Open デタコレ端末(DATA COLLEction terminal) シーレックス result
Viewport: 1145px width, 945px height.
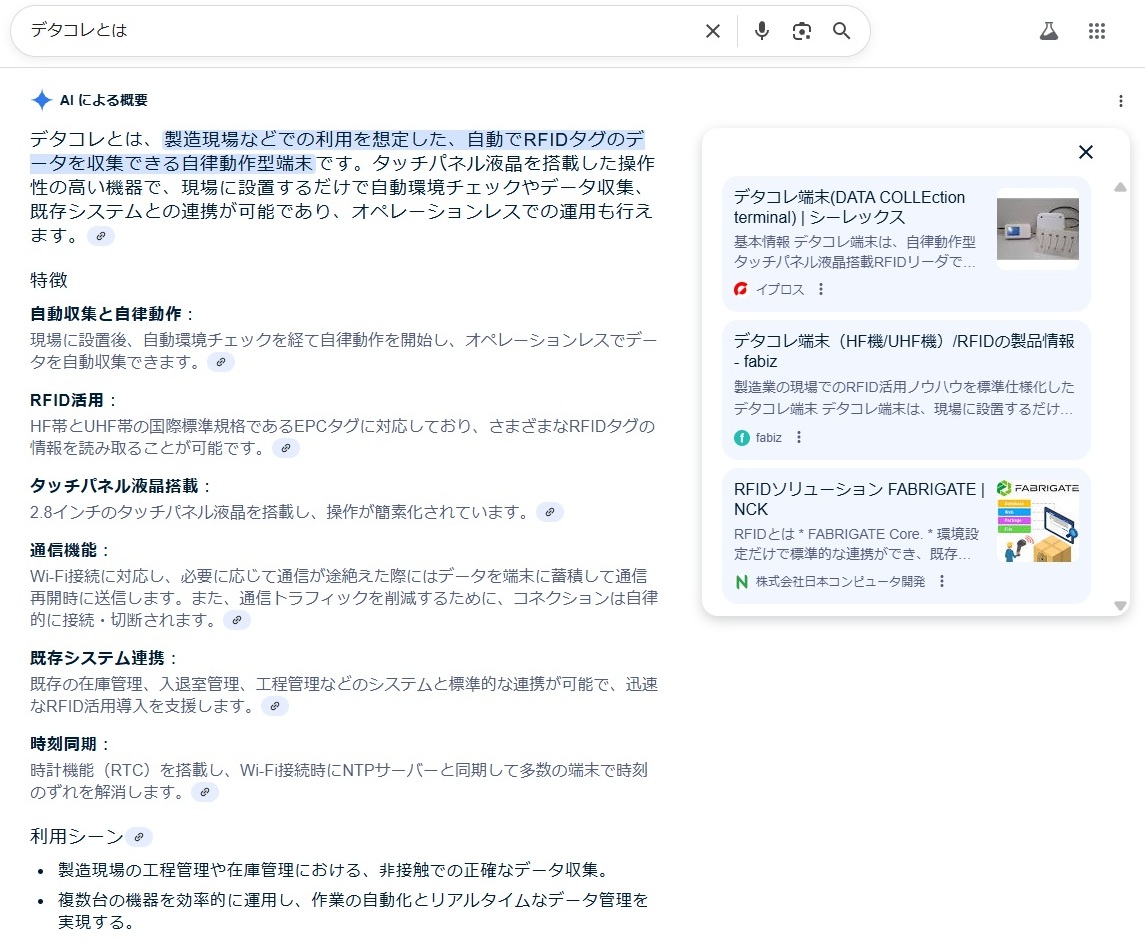pyautogui.click(x=849, y=207)
